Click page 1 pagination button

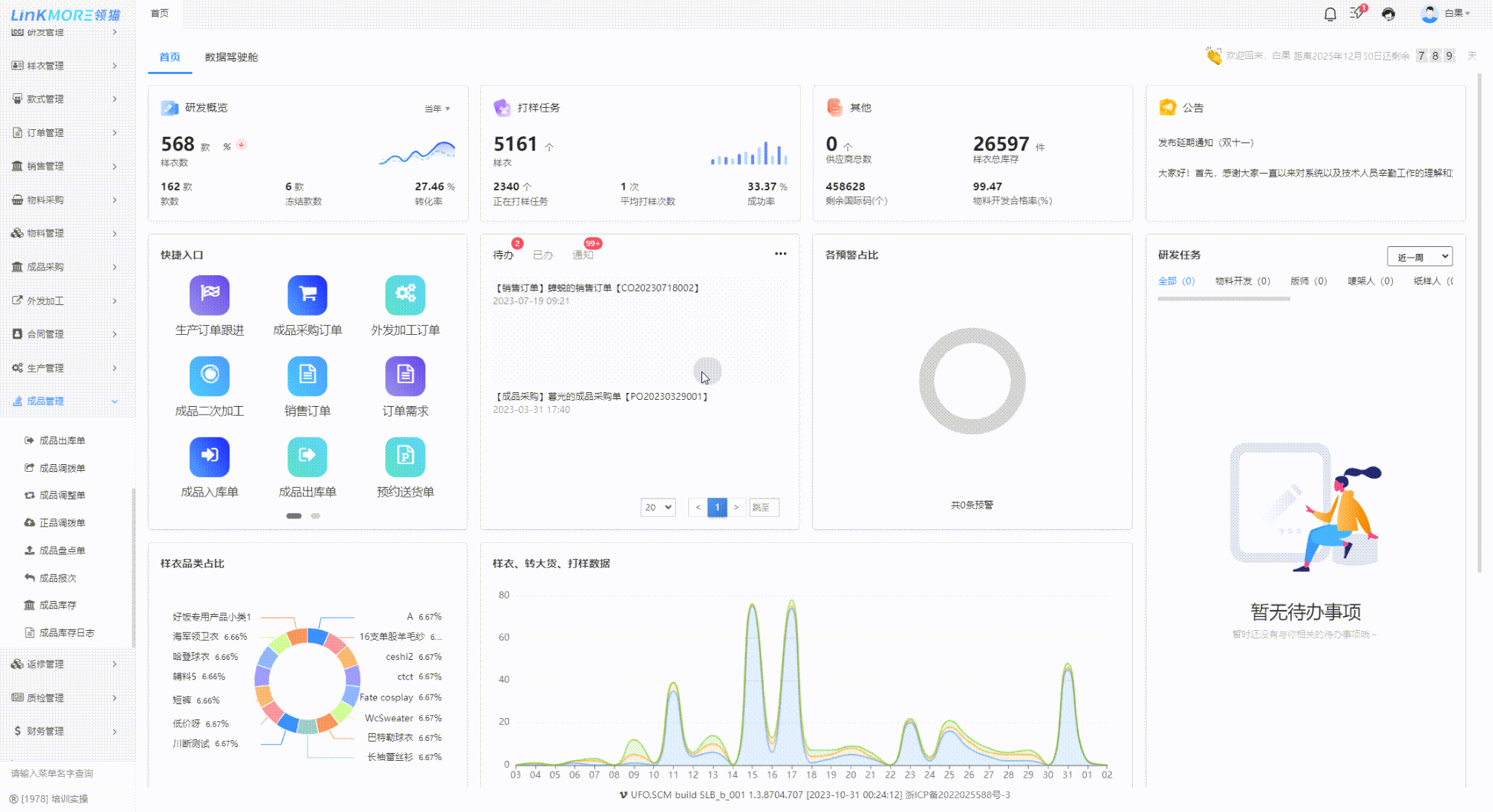coord(717,507)
